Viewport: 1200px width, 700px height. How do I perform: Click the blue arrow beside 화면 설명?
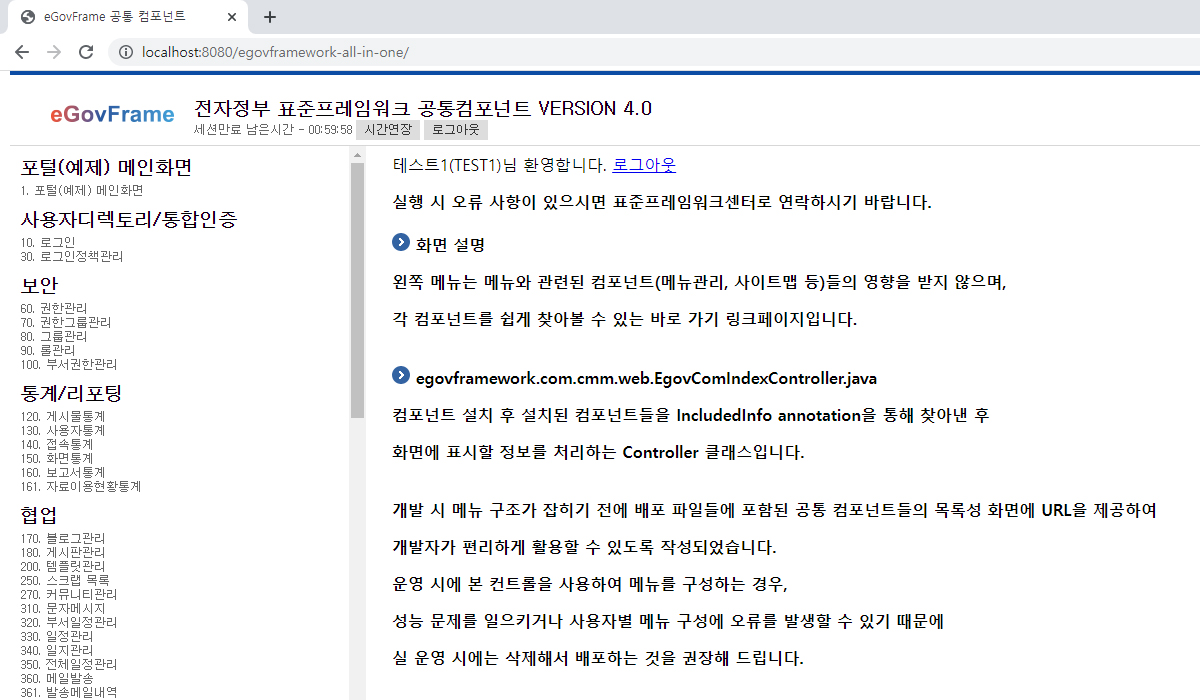[401, 242]
